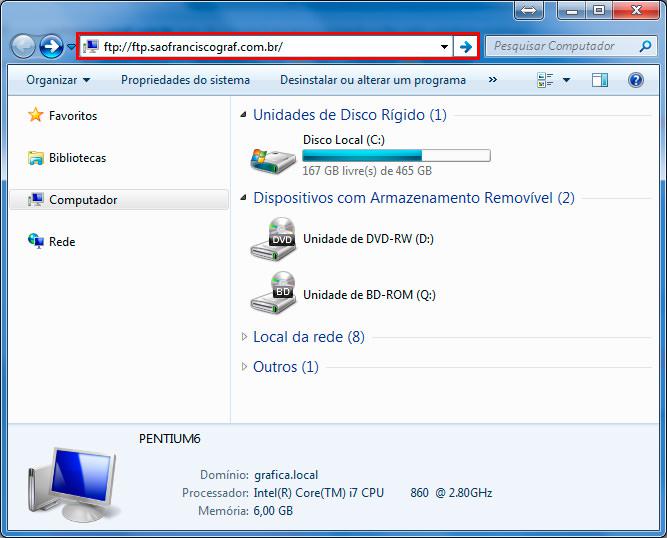Click the large computer image in details pane
This screenshot has width=667, height=538.
(73, 484)
